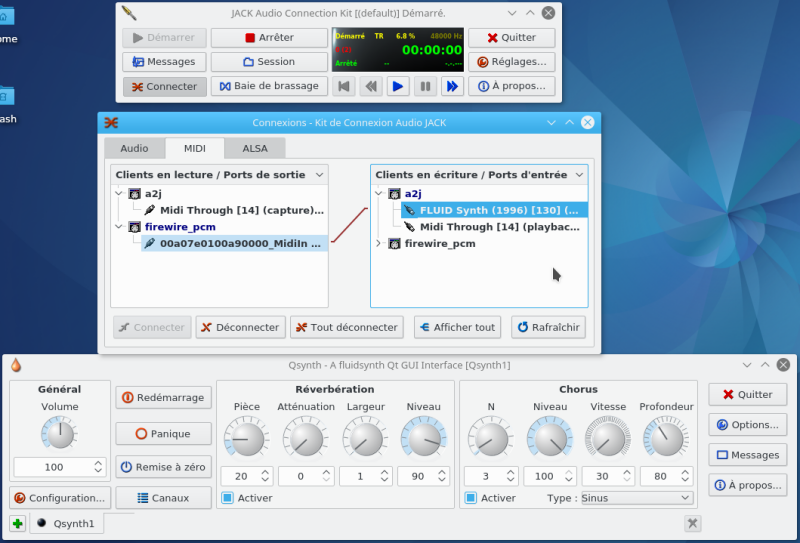
Task: Sort input ports via header arrow
Action: click(x=579, y=175)
